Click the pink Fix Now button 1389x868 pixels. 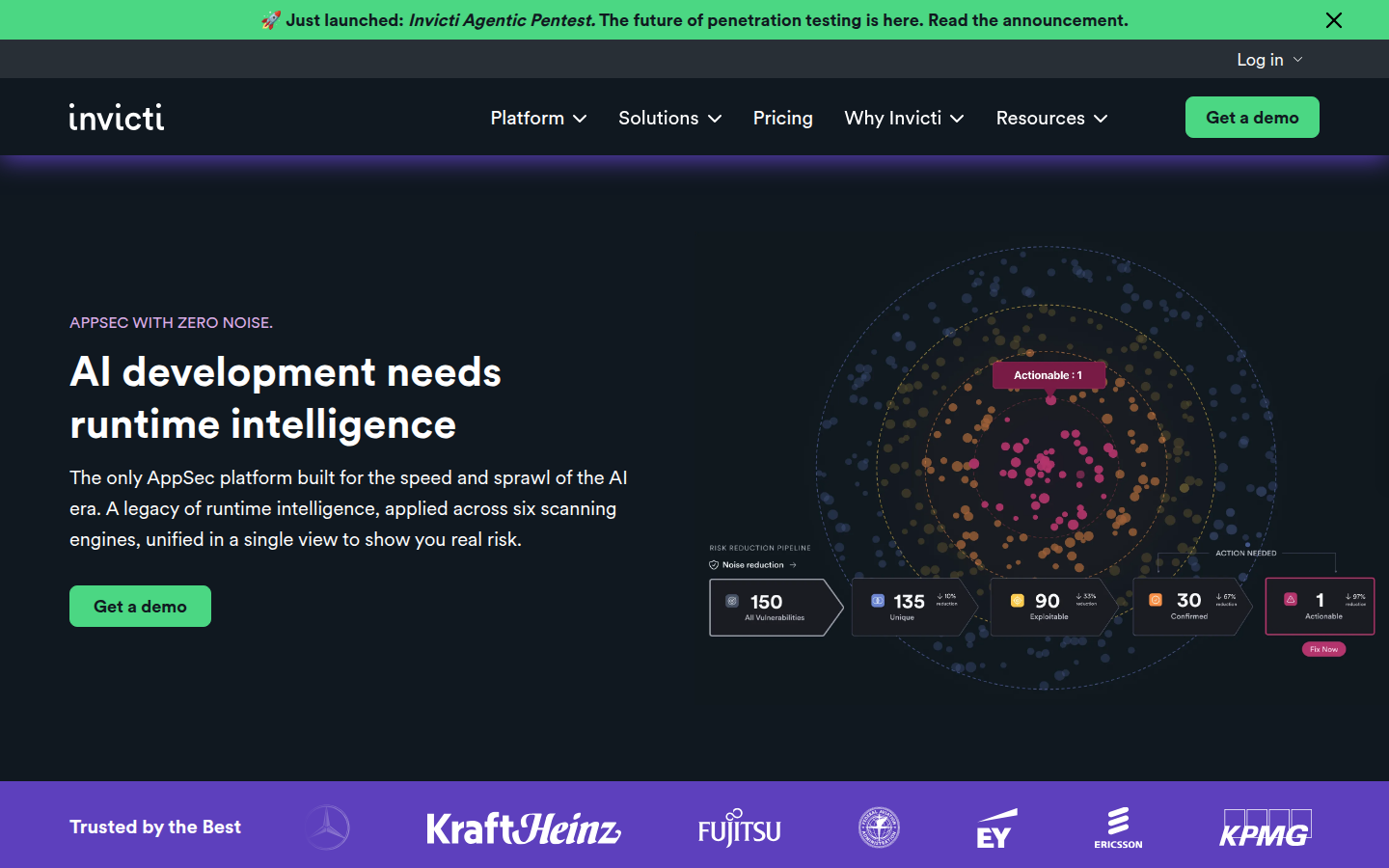(x=1323, y=649)
